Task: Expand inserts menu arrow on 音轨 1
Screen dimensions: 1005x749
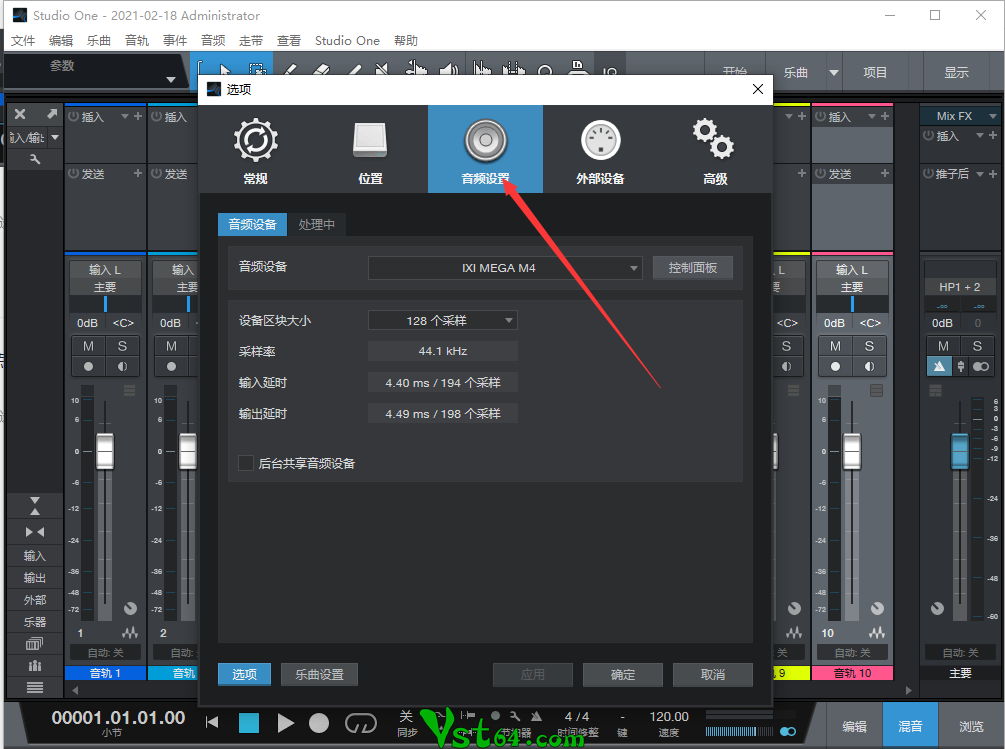Action: coord(125,116)
